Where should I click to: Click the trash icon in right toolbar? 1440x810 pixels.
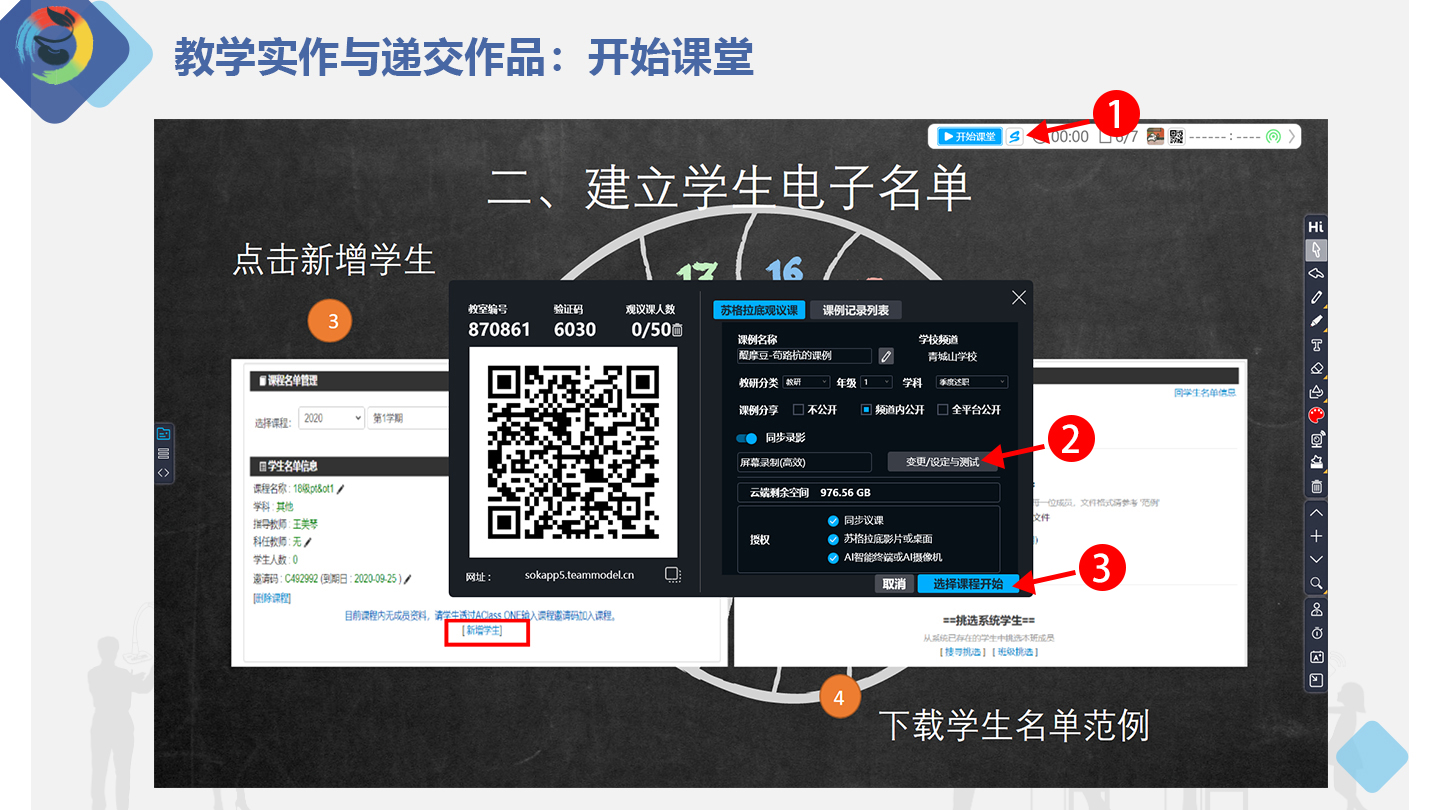(1316, 487)
